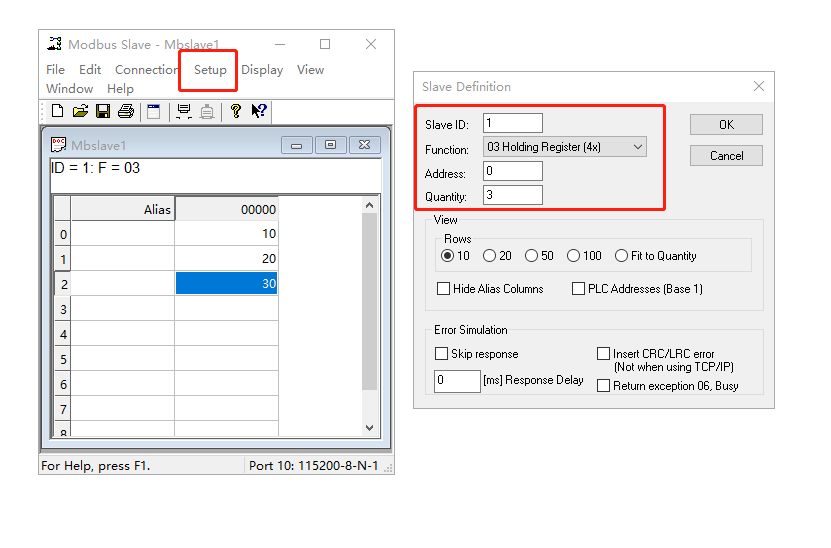Click scrollbar down arrow in Mbslave1

coord(370,427)
